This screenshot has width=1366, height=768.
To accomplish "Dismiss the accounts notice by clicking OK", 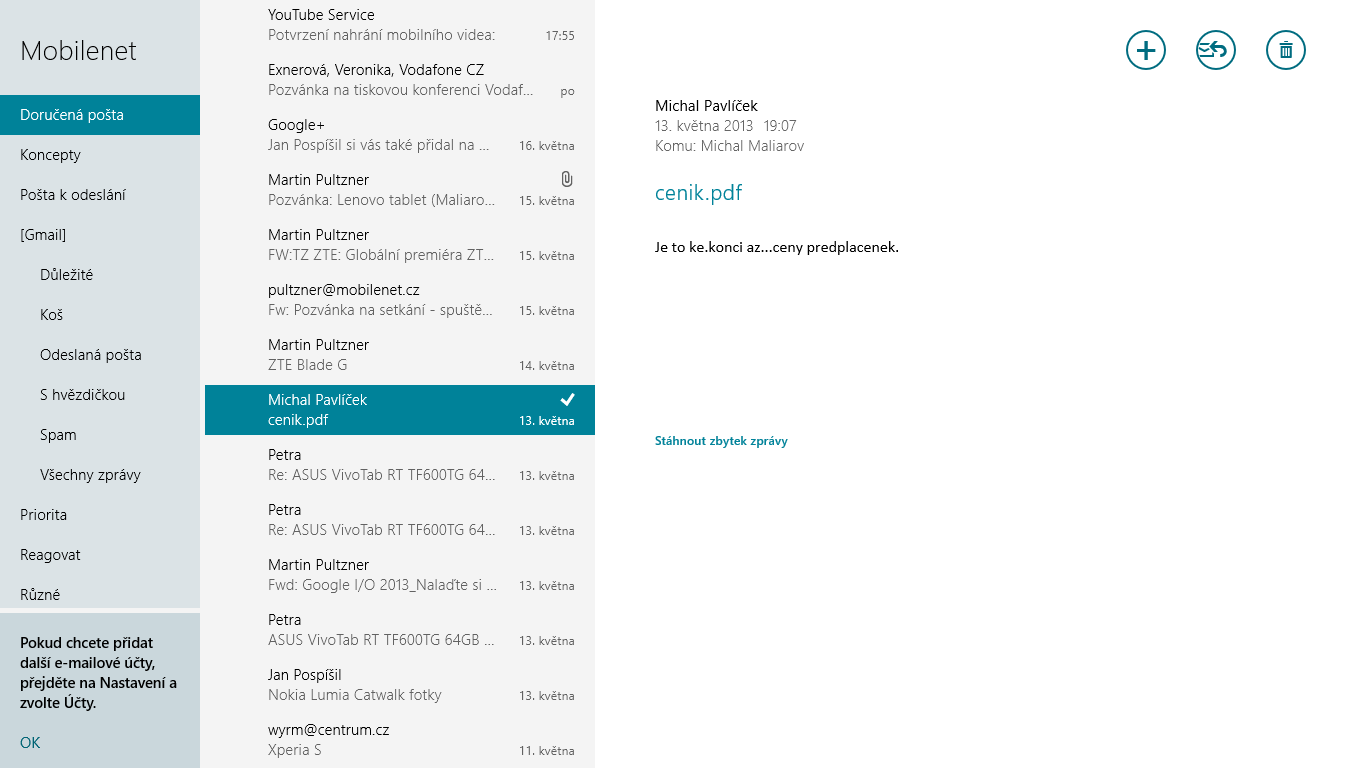I will [29, 742].
